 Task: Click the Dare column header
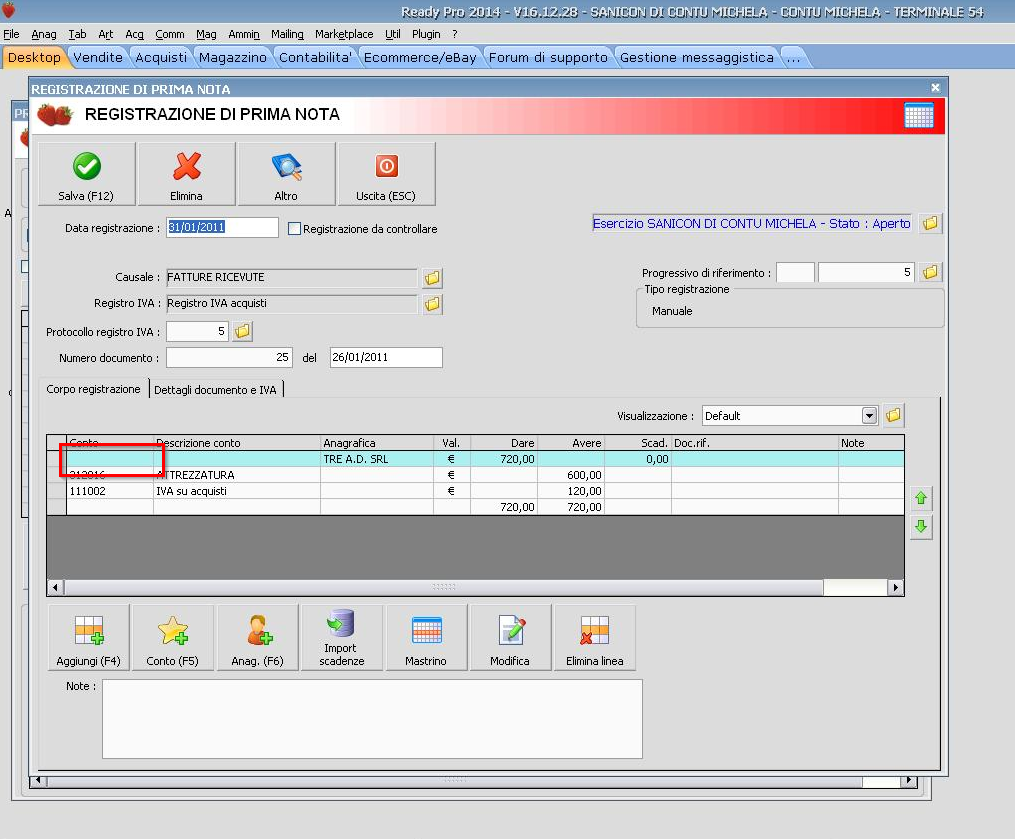coord(504,443)
